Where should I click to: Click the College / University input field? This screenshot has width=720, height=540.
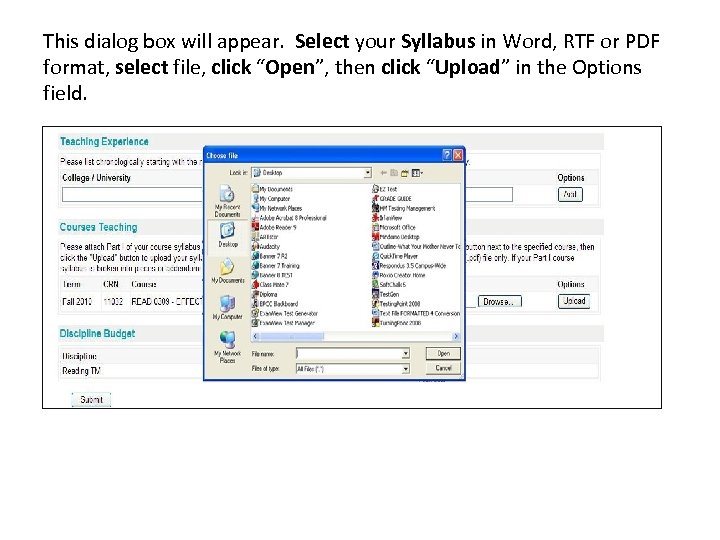click(132, 195)
